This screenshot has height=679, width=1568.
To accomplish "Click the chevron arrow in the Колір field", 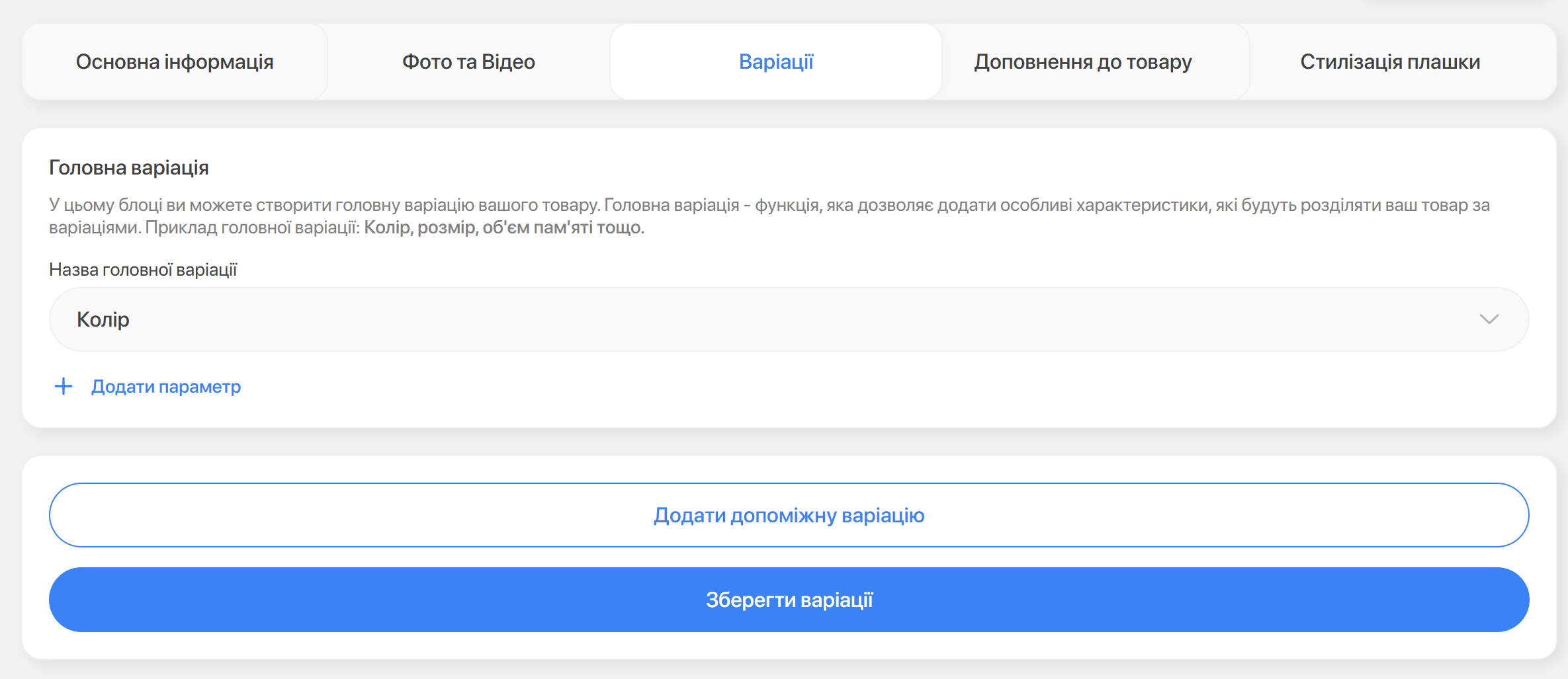I will coord(1489,319).
